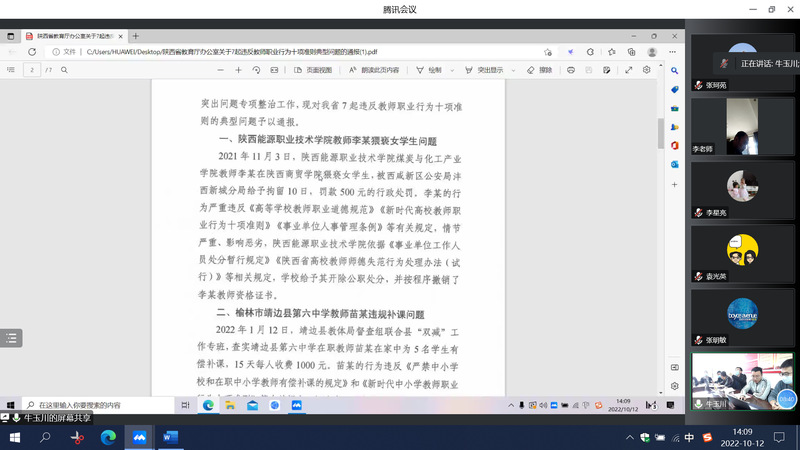Select 牛玉川 active speaker video tile

742,382
